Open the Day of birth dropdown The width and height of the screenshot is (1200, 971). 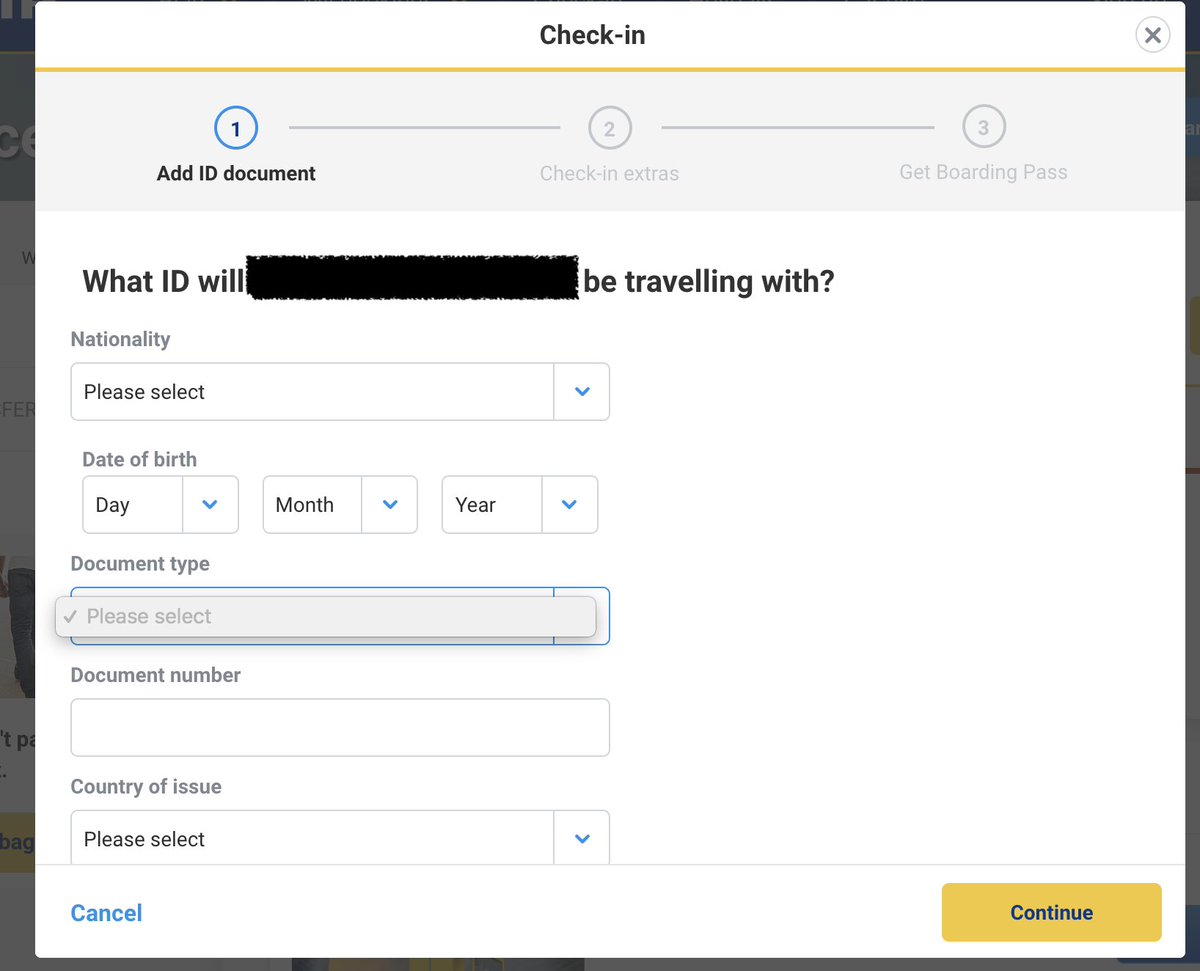(x=160, y=505)
